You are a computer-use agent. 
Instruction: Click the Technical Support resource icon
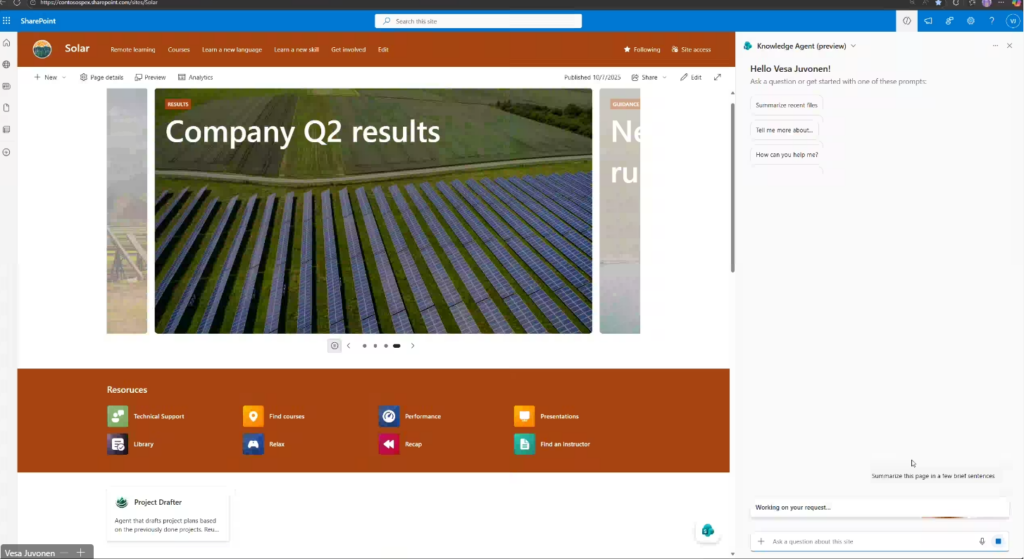pos(117,416)
